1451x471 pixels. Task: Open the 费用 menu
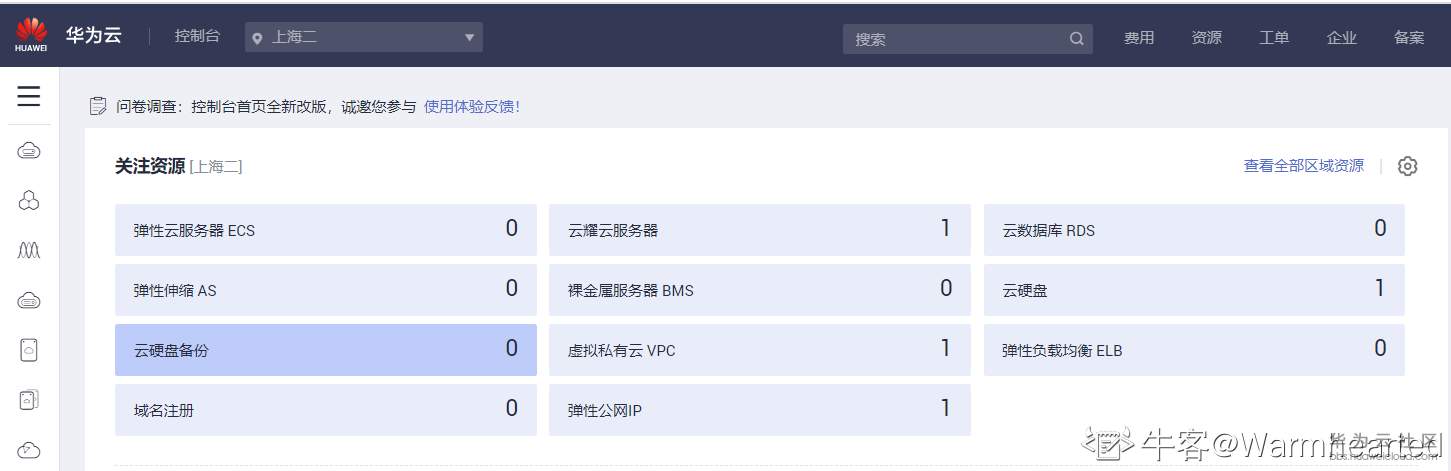coord(1138,38)
